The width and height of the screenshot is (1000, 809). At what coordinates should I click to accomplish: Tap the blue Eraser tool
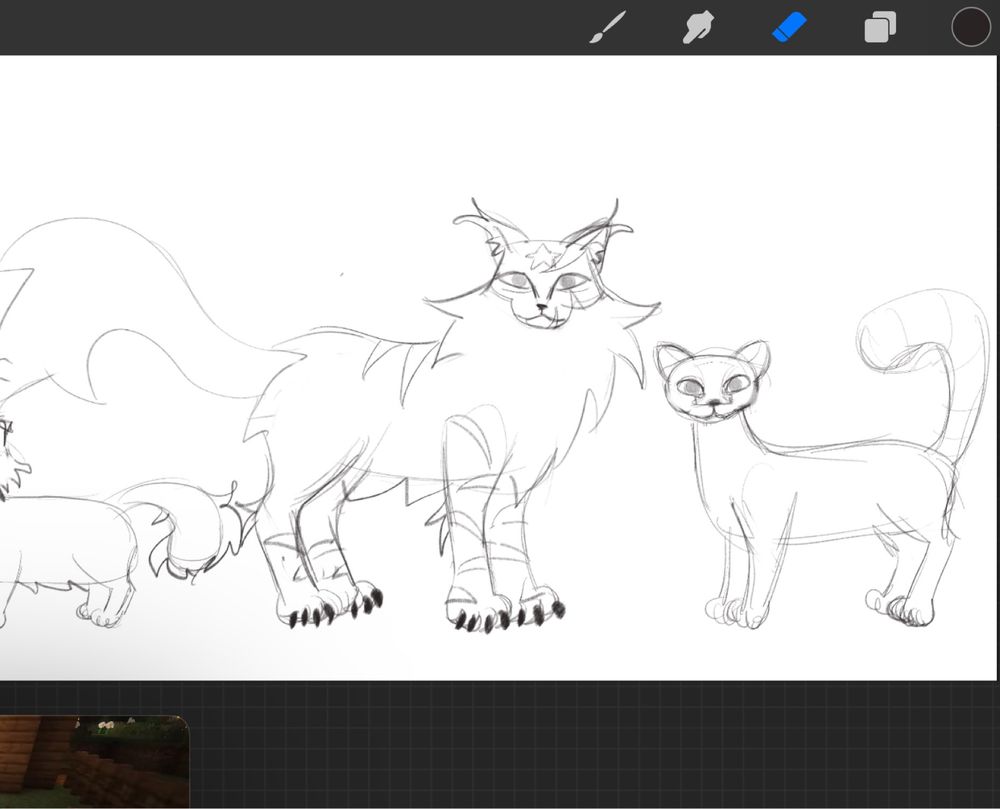tap(788, 27)
